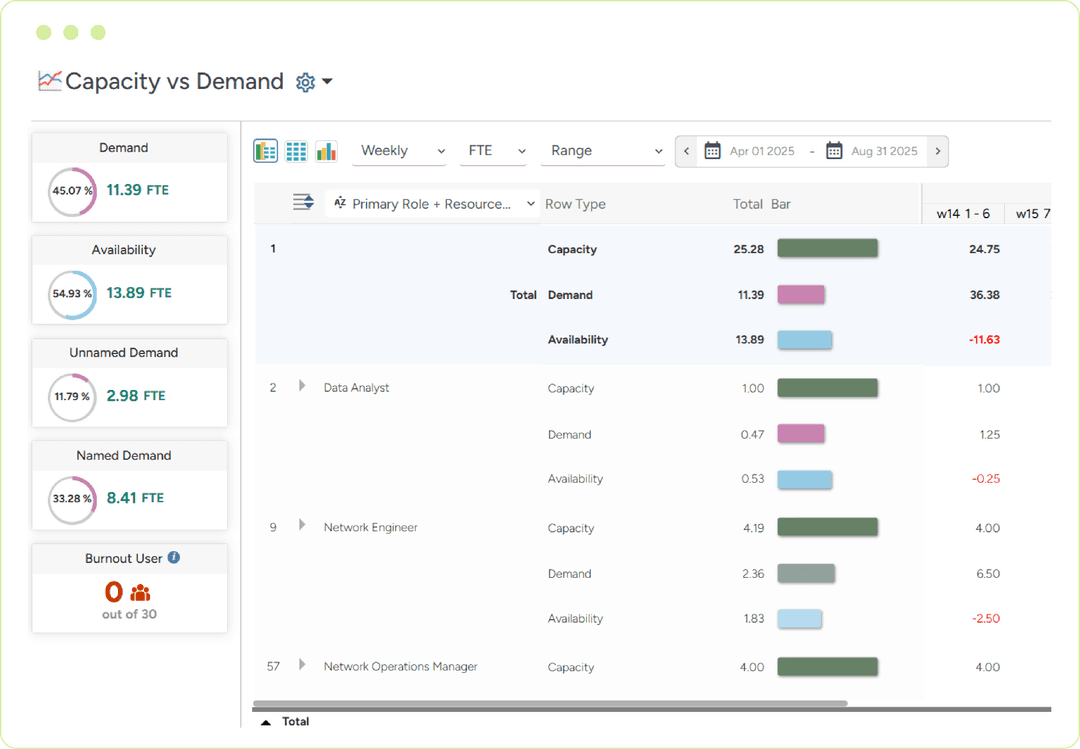Navigate to the previous date range
1080x749 pixels.
686,150
